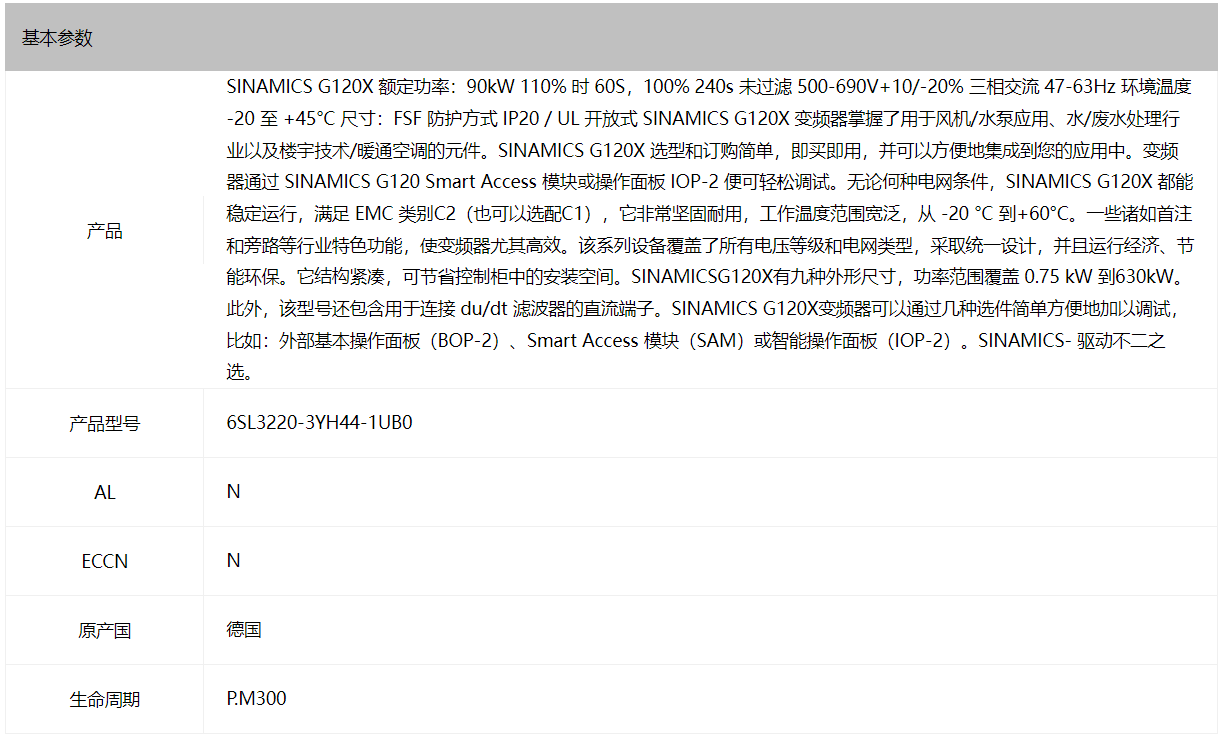Click the lifecycle value P.M300
This screenshot has width=1222, height=739.
[256, 698]
